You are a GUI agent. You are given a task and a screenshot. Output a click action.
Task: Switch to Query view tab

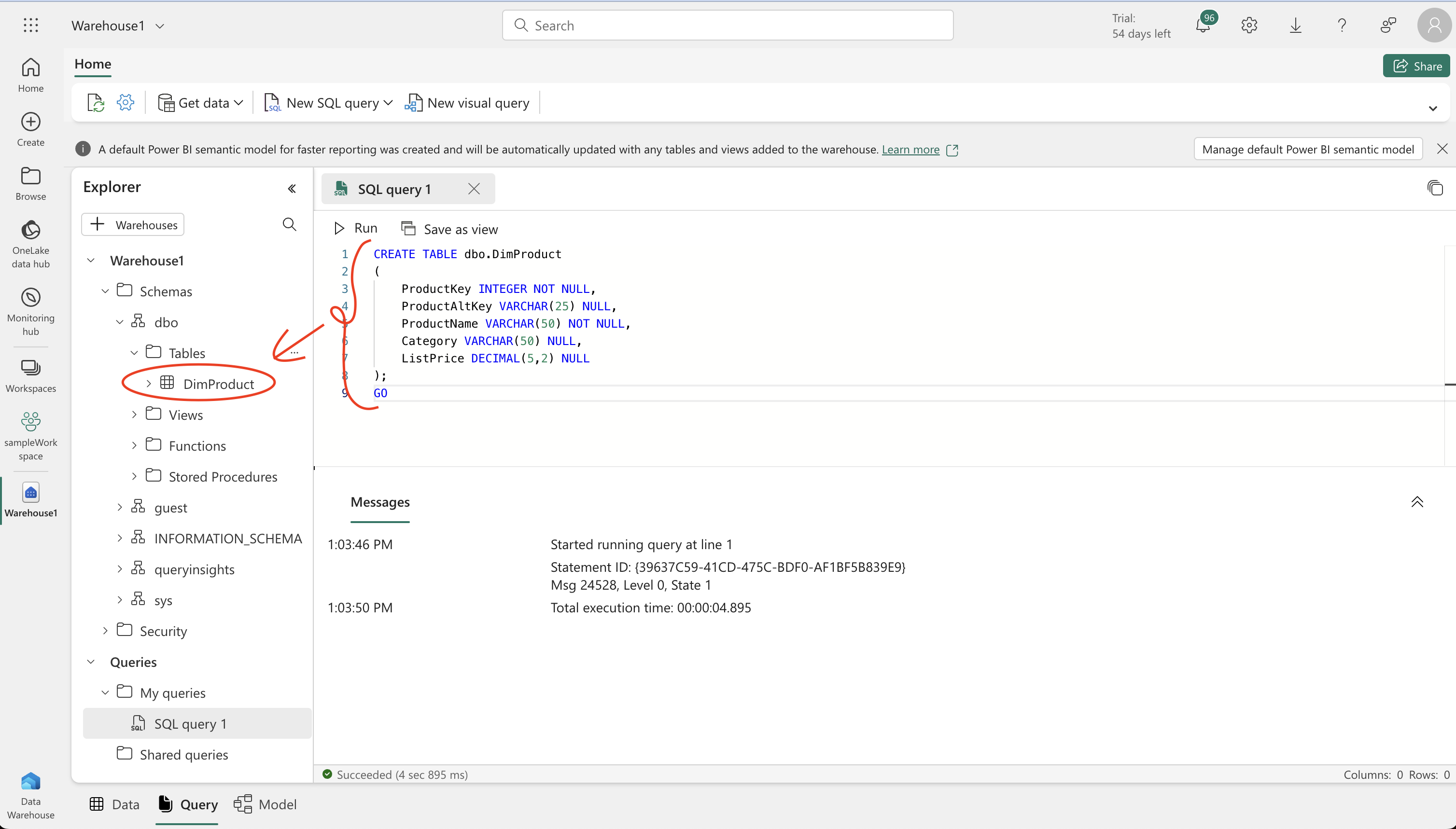tap(187, 804)
